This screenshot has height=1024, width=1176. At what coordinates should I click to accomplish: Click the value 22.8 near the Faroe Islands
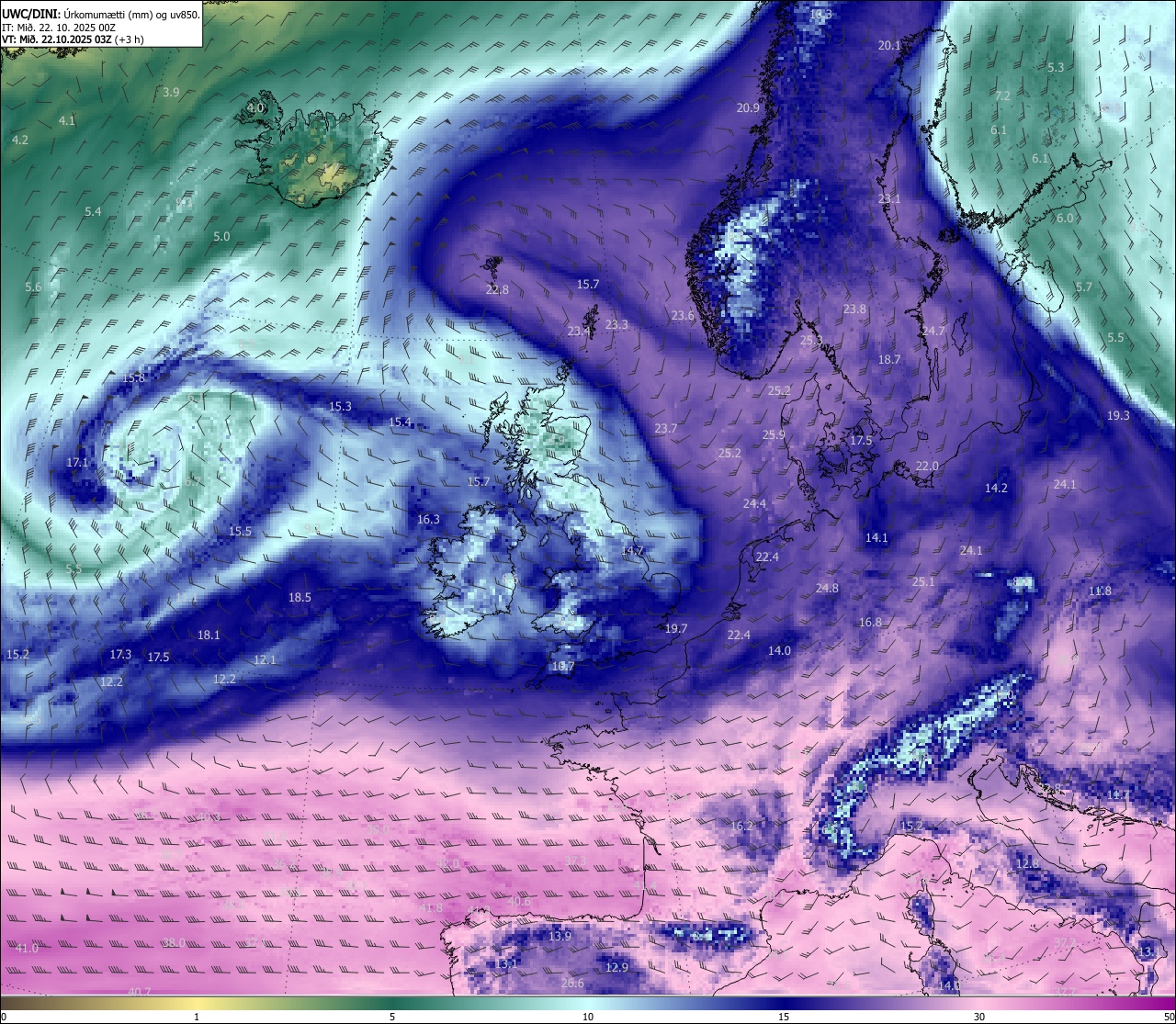tap(497, 290)
